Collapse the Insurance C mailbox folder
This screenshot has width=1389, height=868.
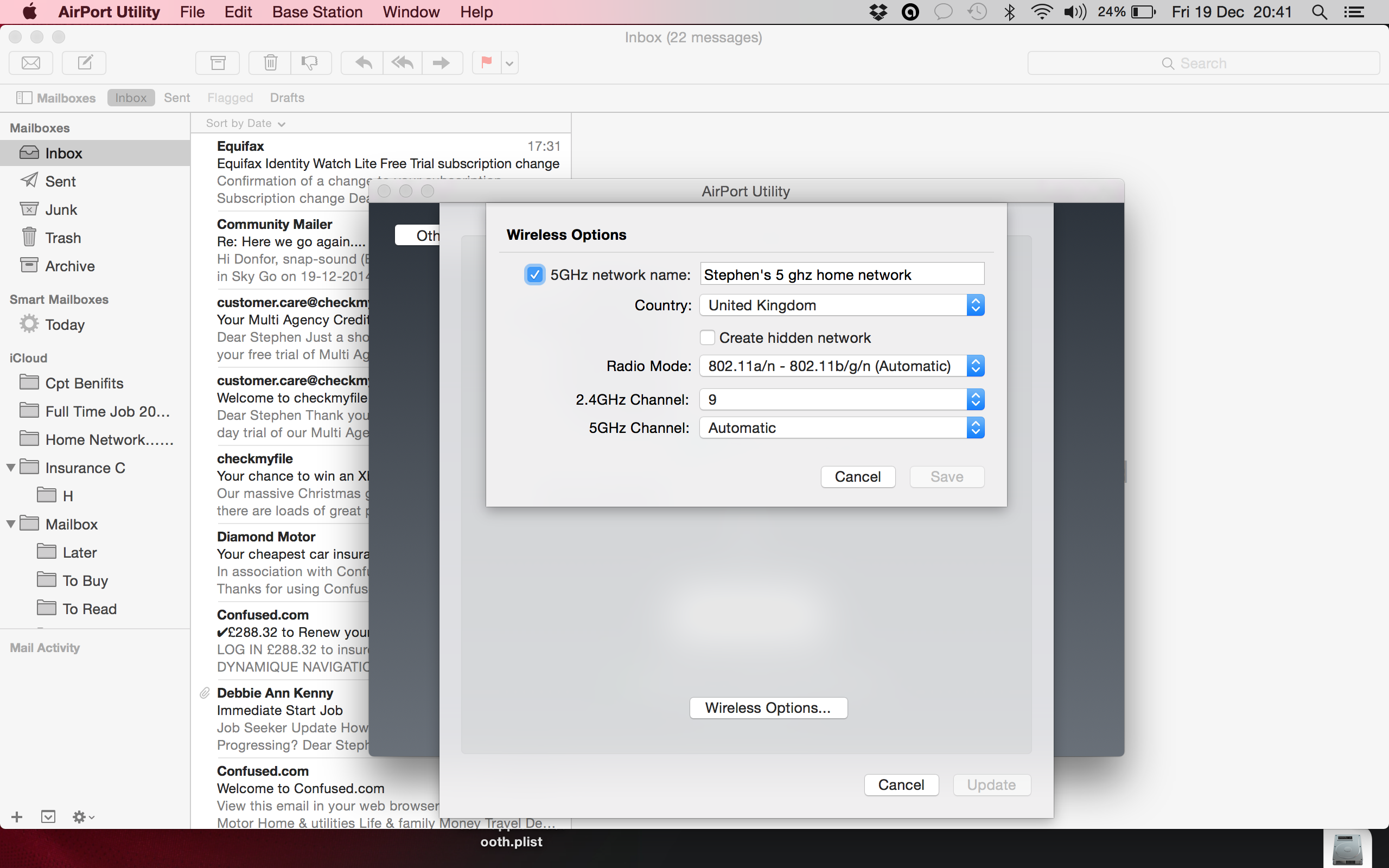(x=10, y=467)
